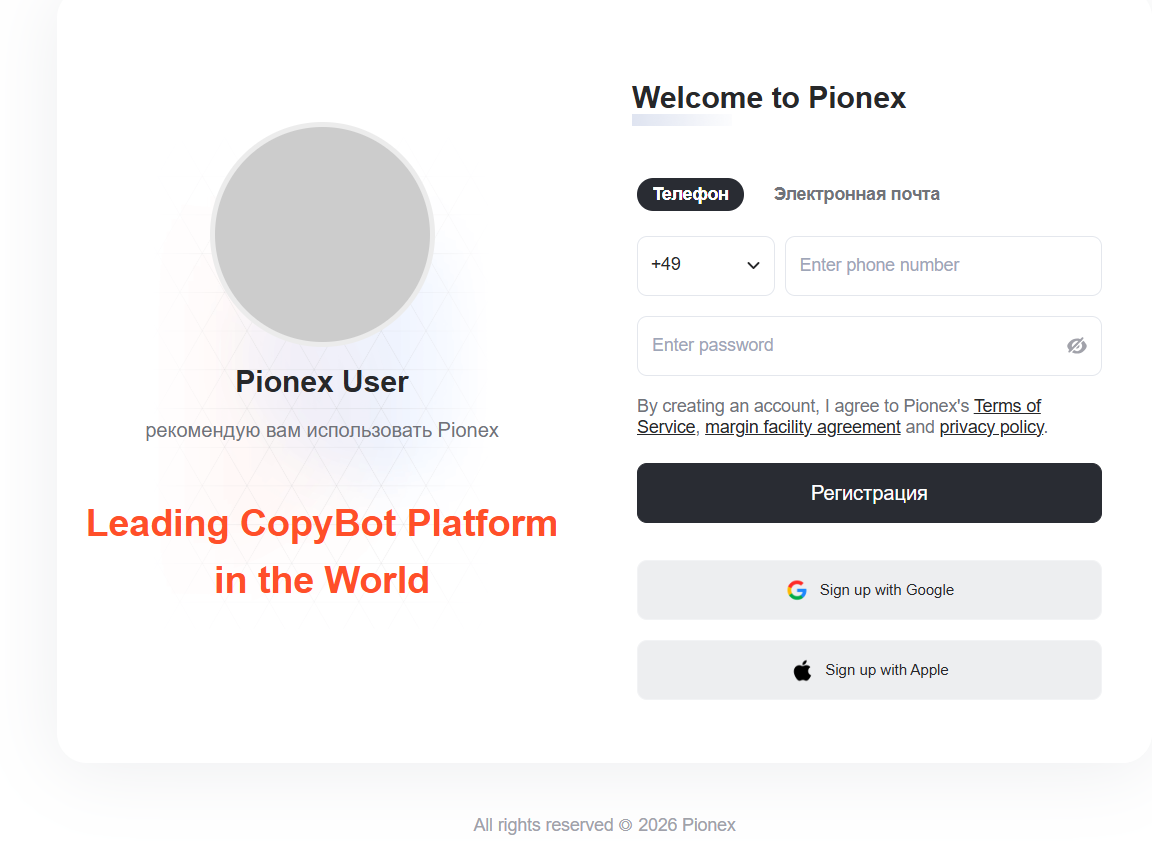The height and width of the screenshot is (853, 1152).
Task: Switch to the Электронная почта tab
Action: tap(856, 194)
